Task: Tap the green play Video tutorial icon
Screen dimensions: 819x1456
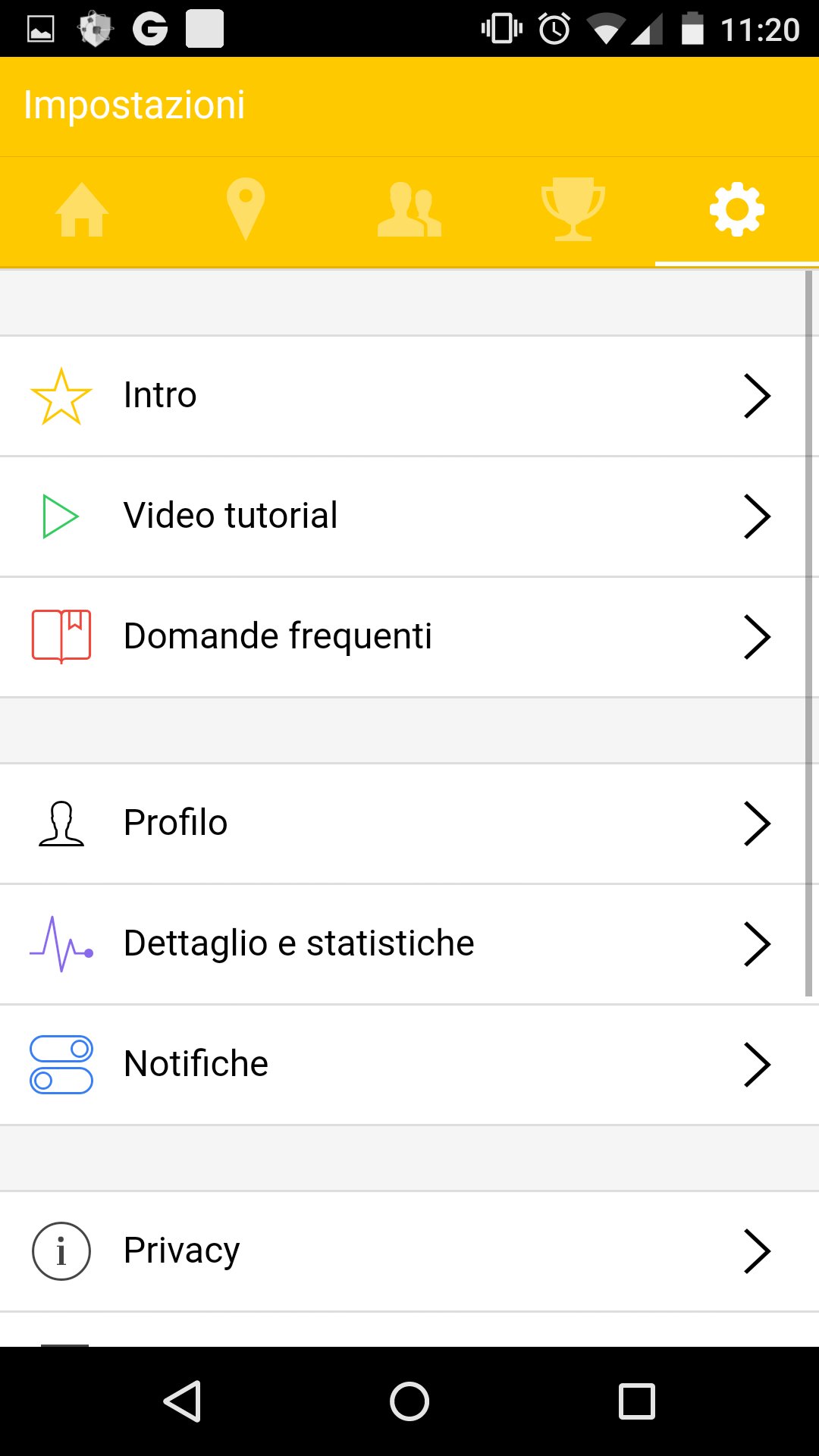Action: point(61,516)
